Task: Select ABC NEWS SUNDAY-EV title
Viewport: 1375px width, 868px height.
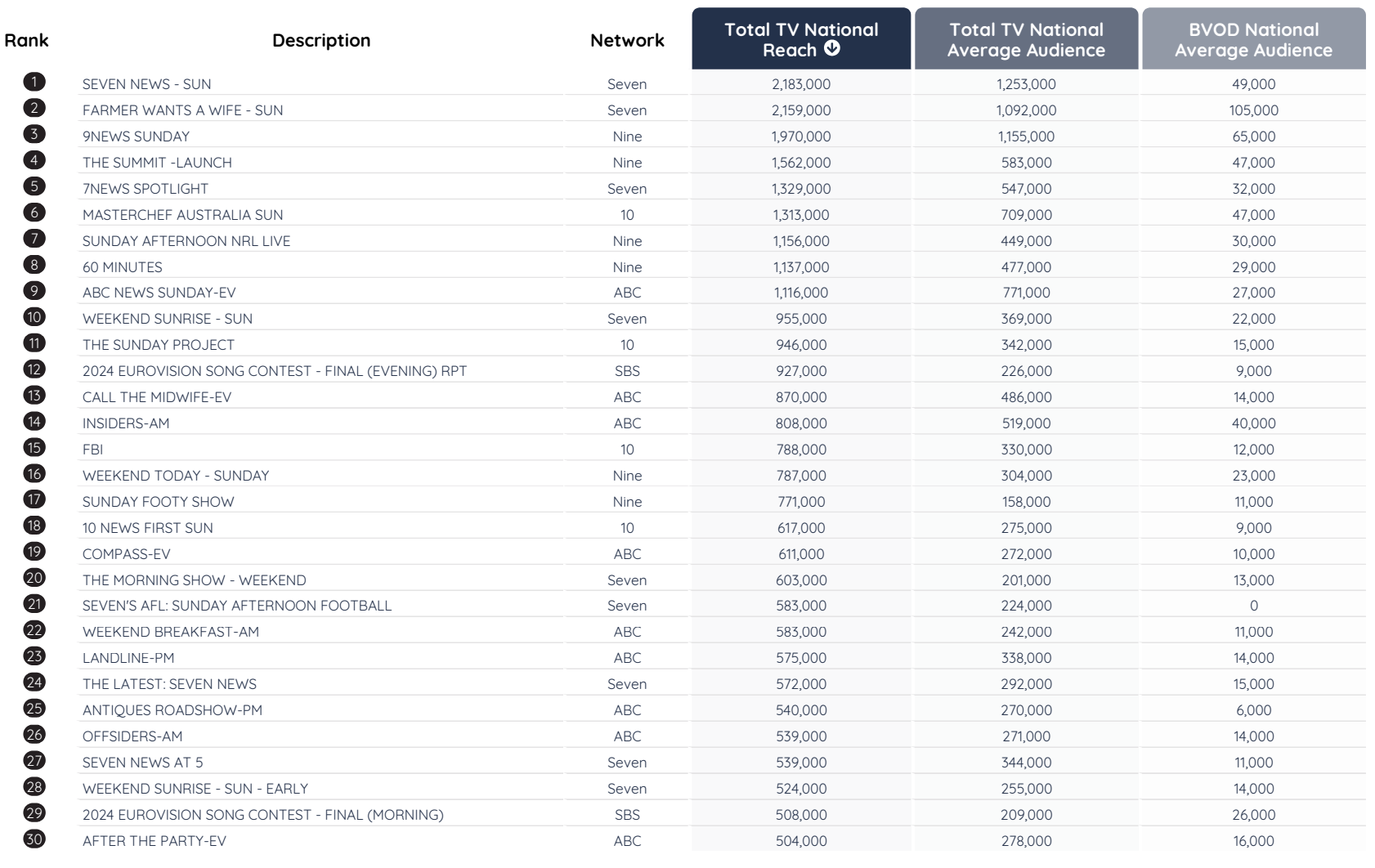Action: (x=159, y=293)
